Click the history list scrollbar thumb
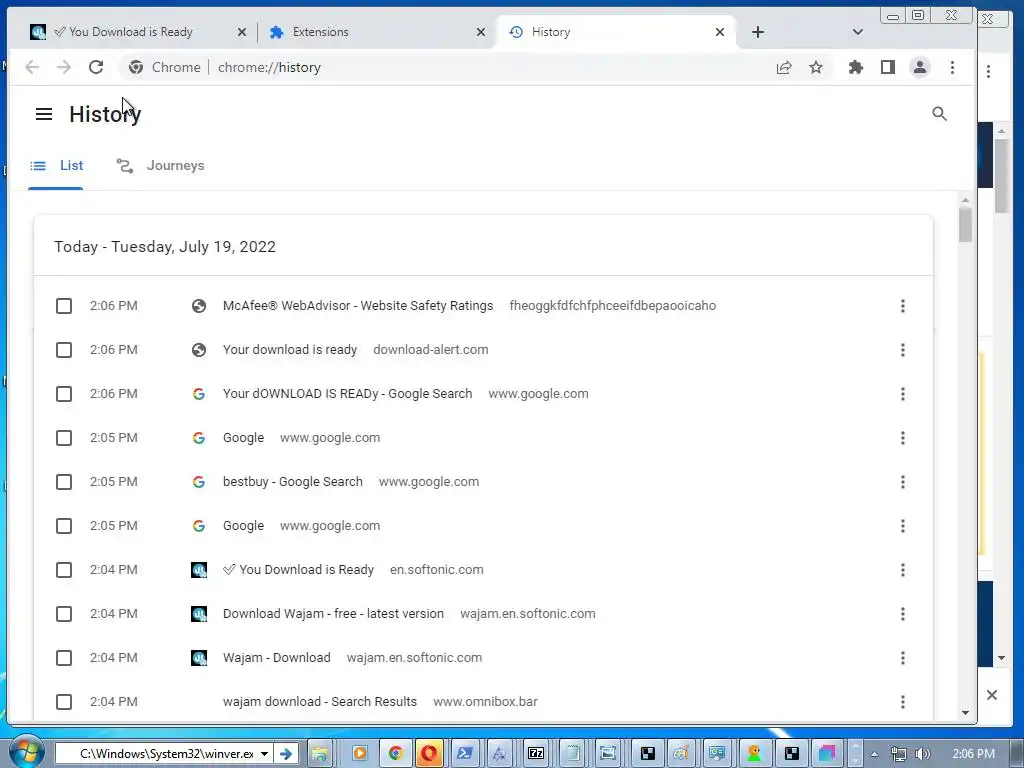 click(x=965, y=225)
